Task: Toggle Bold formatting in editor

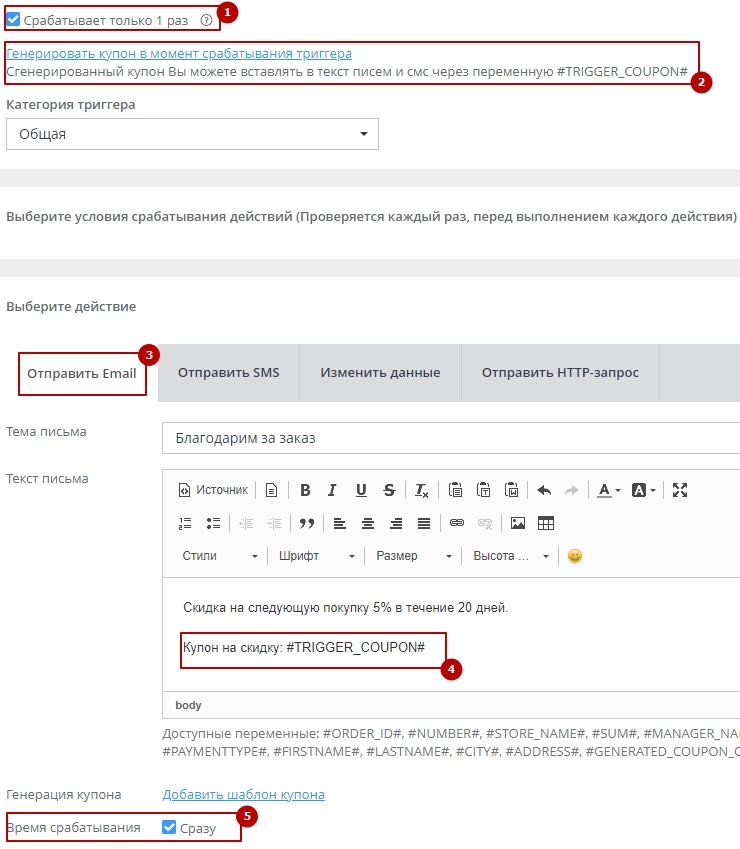Action: coord(305,490)
